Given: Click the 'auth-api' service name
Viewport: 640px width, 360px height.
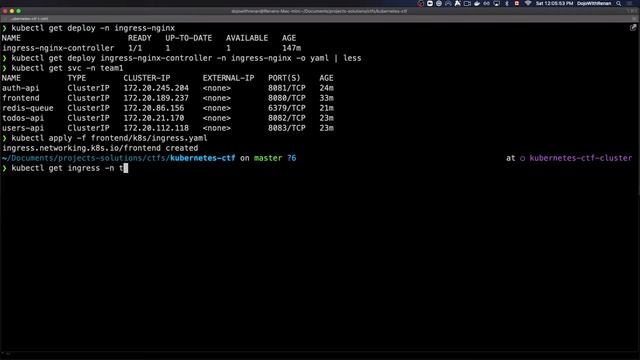Looking at the screenshot, I should (21, 88).
